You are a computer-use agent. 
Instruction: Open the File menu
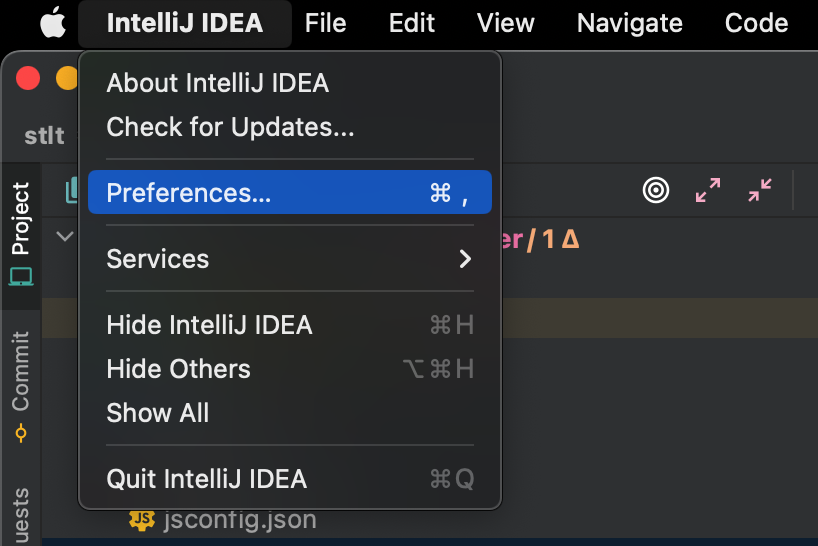(326, 23)
